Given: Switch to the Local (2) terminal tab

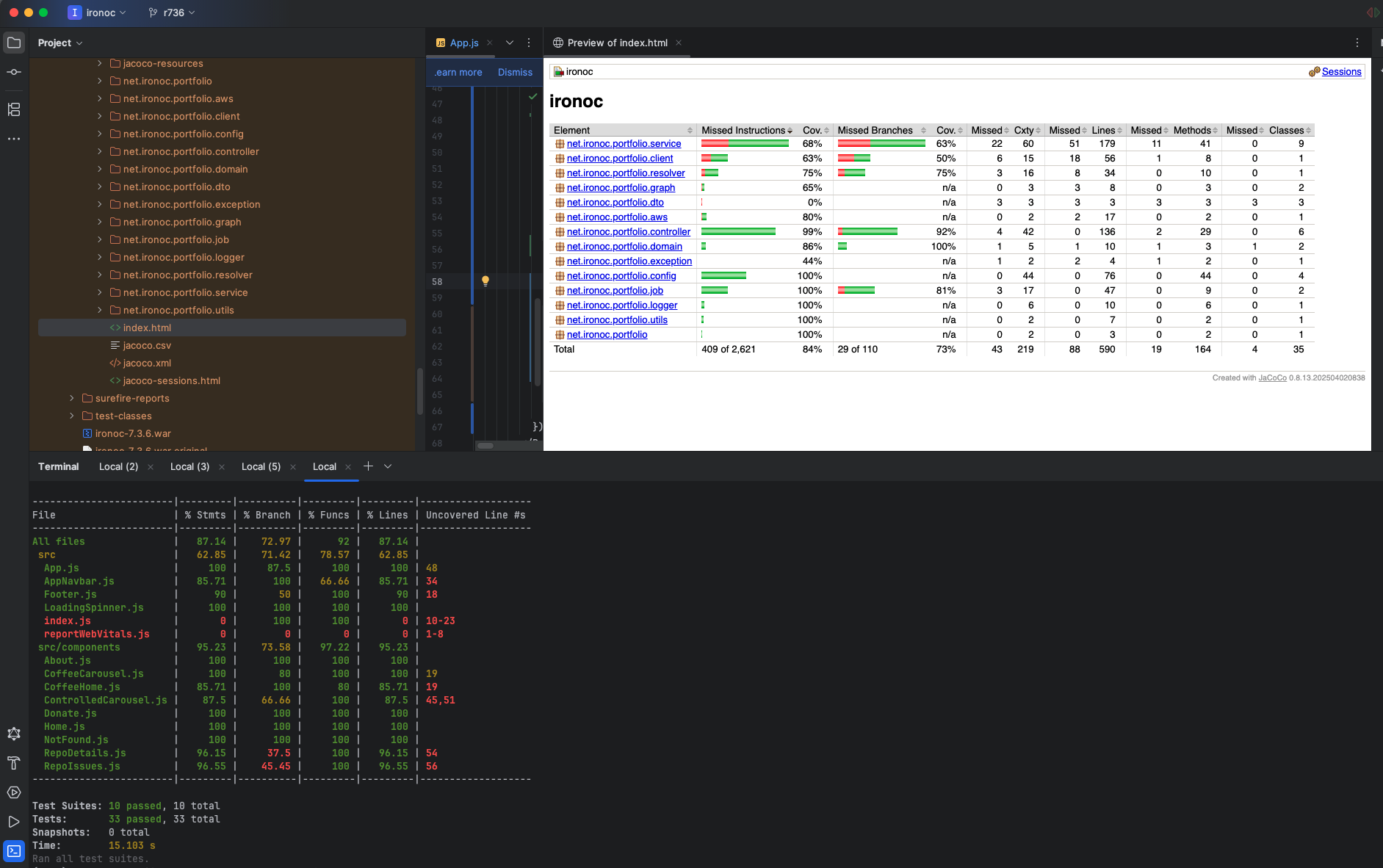Looking at the screenshot, I should pos(118,466).
